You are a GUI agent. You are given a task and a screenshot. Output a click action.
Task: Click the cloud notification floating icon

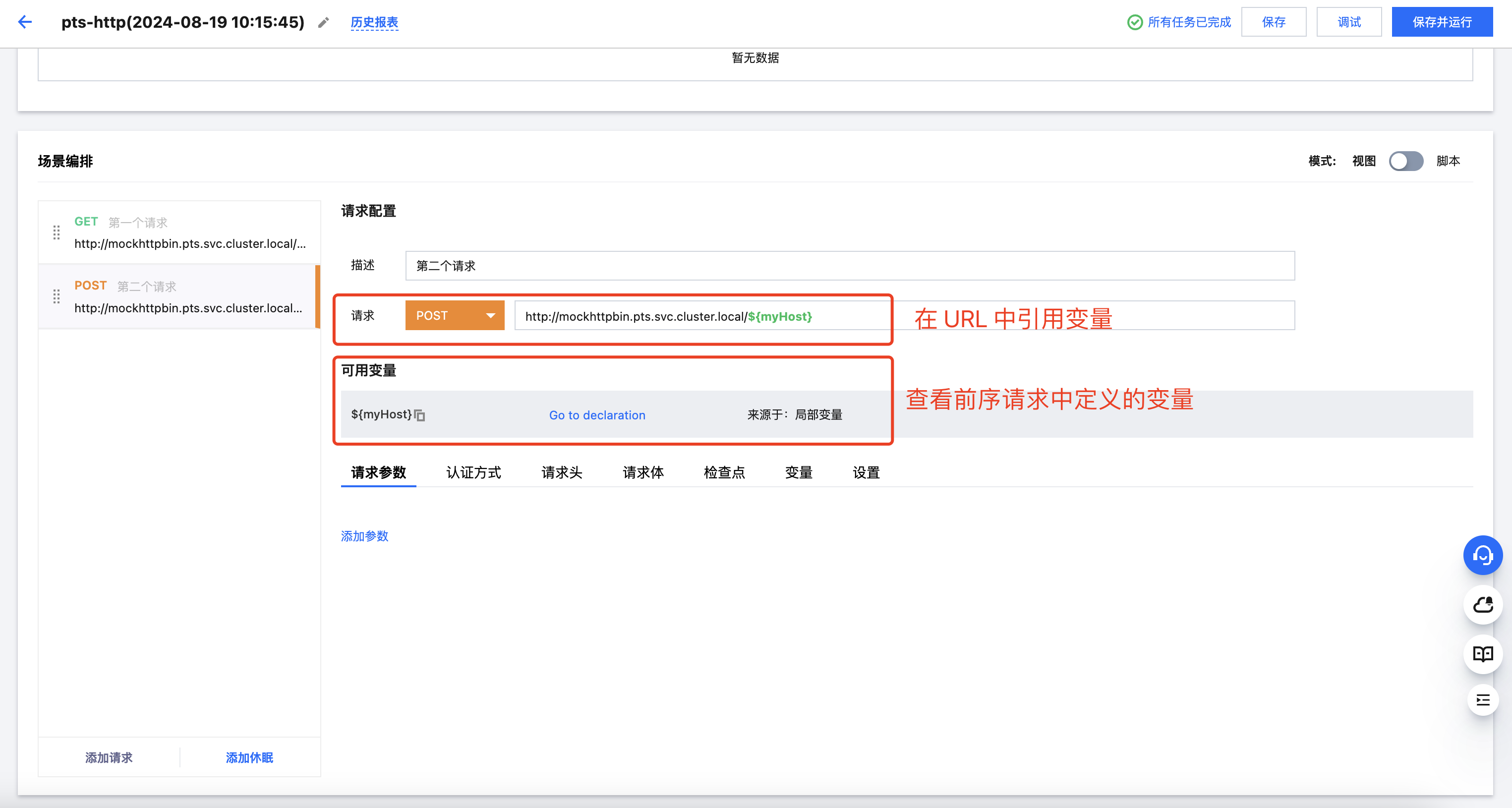click(x=1482, y=604)
